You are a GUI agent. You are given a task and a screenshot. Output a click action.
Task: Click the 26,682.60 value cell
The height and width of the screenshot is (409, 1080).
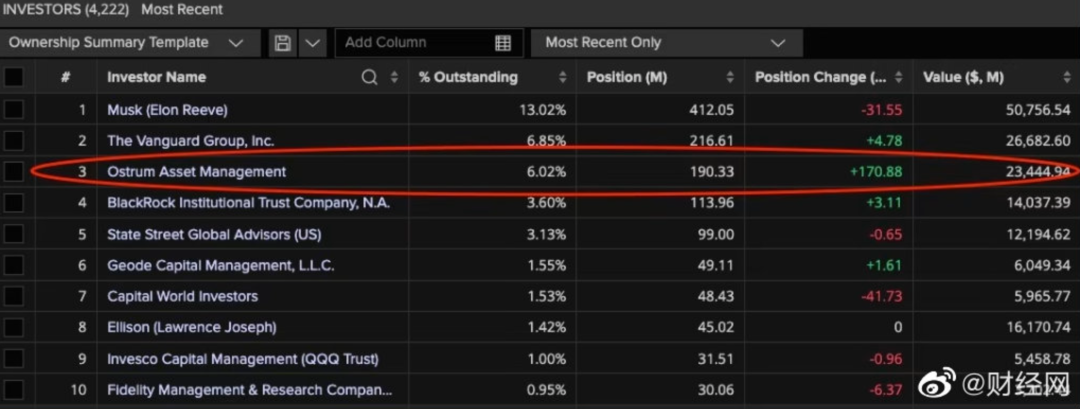coord(1037,140)
